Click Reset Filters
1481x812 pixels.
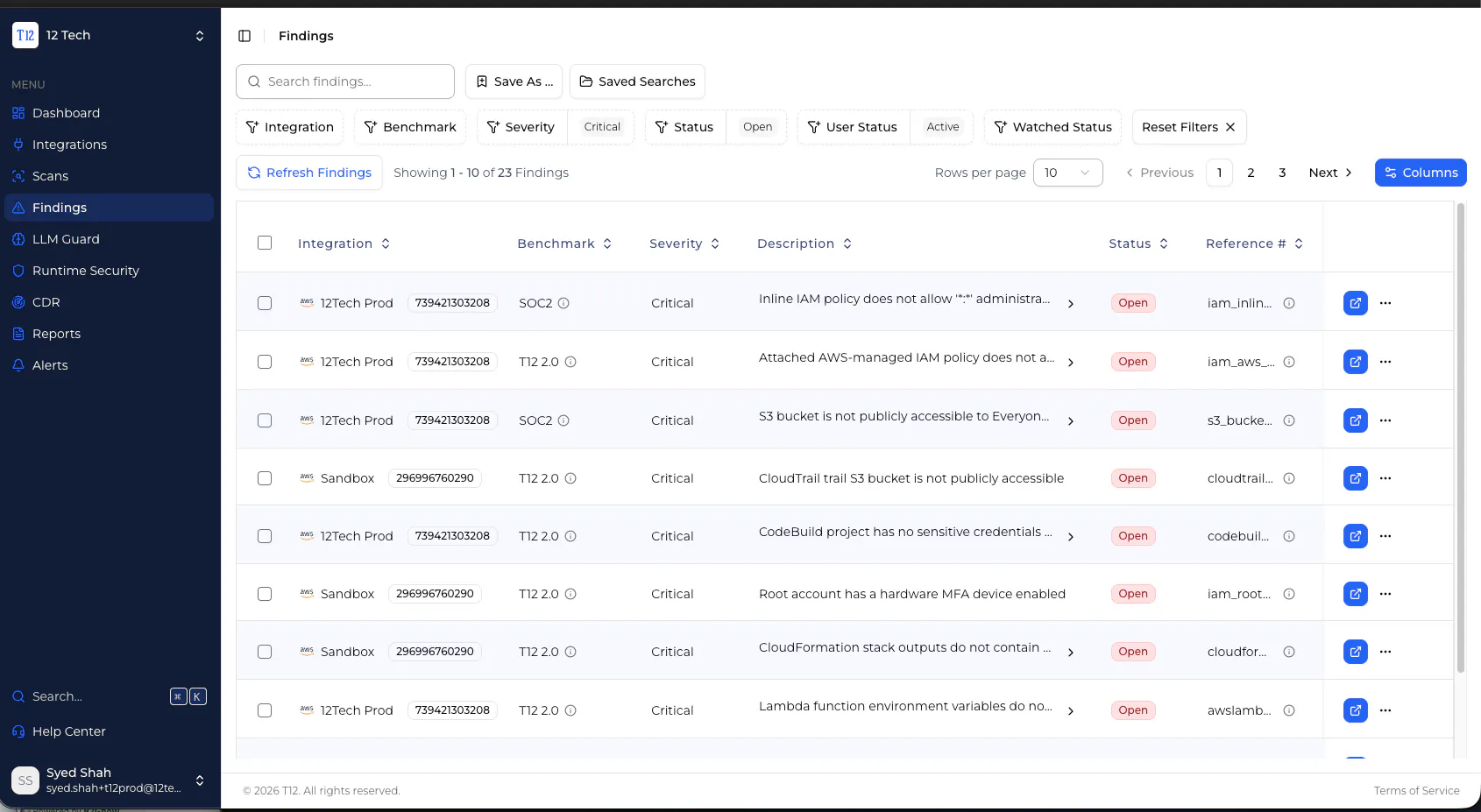coord(1189,127)
